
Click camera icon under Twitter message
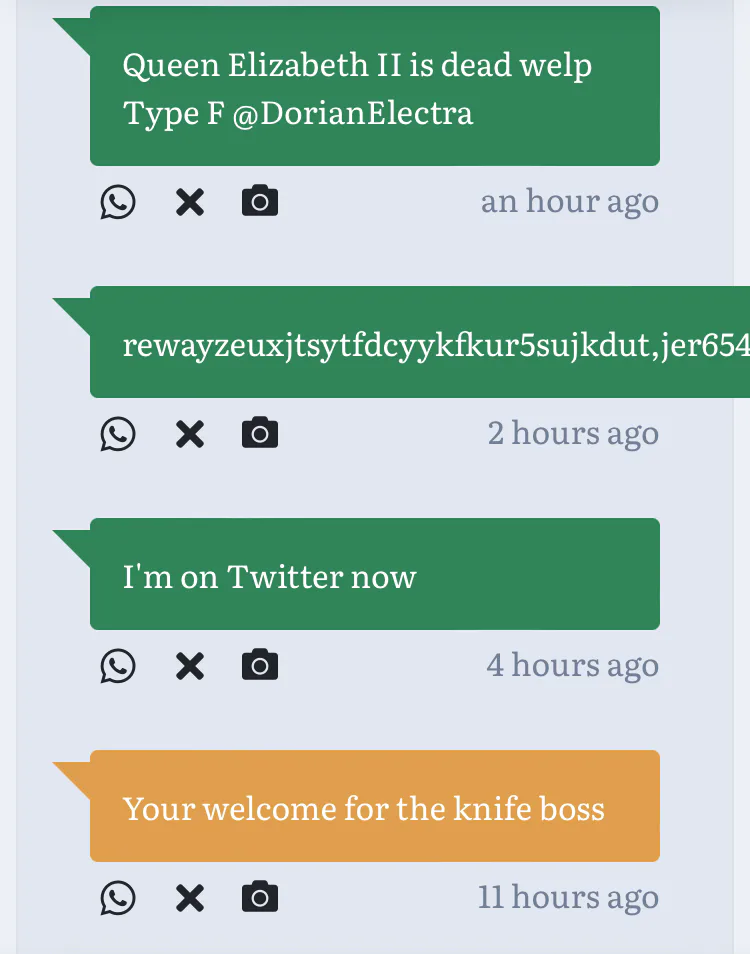point(260,665)
